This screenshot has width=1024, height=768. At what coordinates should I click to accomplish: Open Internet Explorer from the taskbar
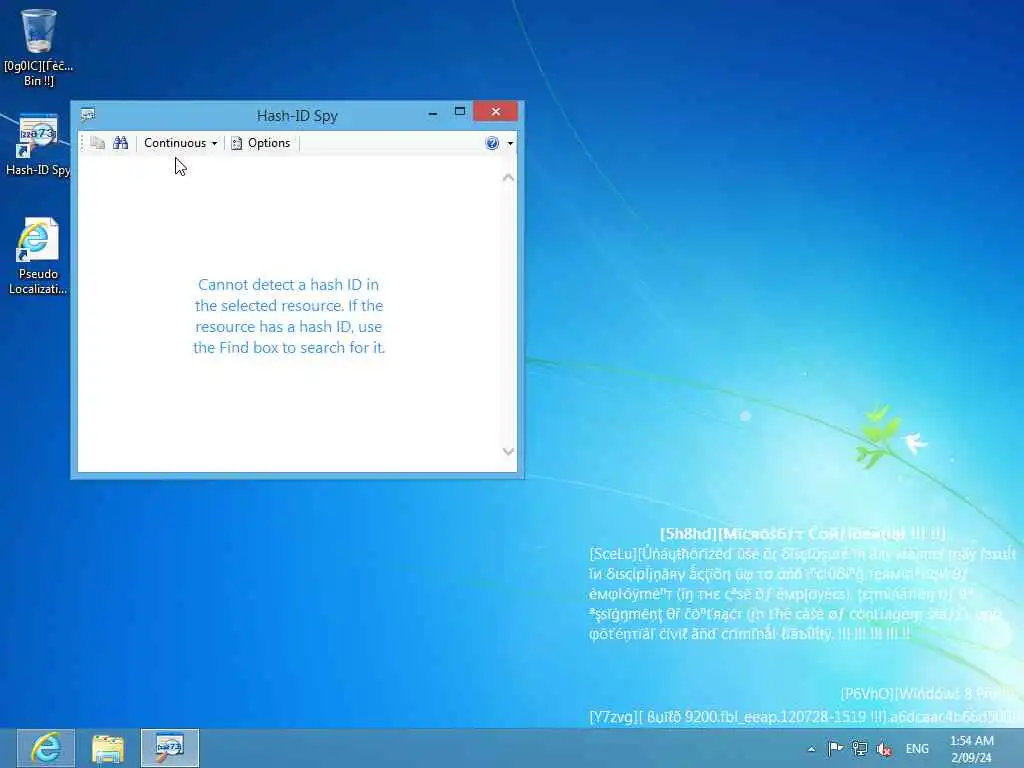click(x=46, y=748)
